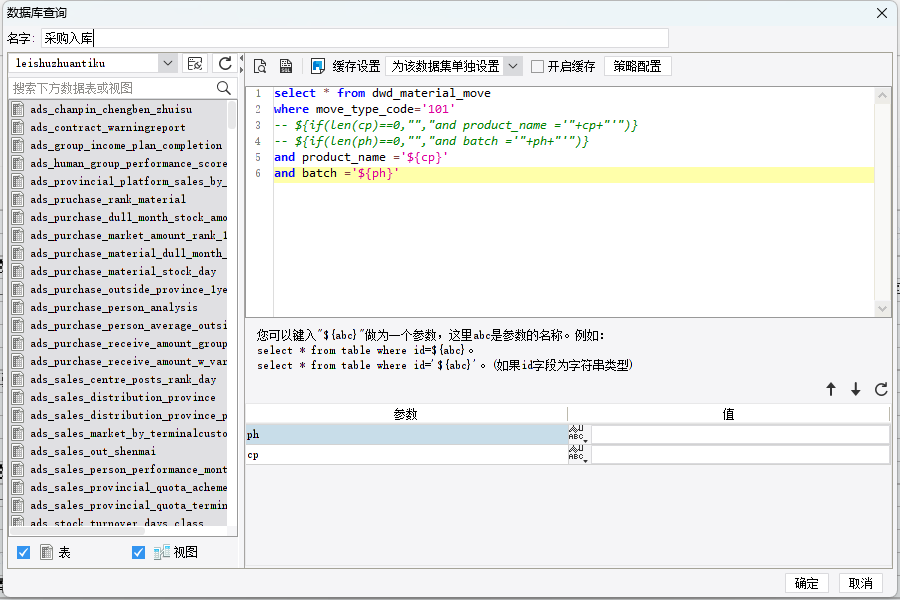Toggle the 视图 checkbox

(138, 552)
